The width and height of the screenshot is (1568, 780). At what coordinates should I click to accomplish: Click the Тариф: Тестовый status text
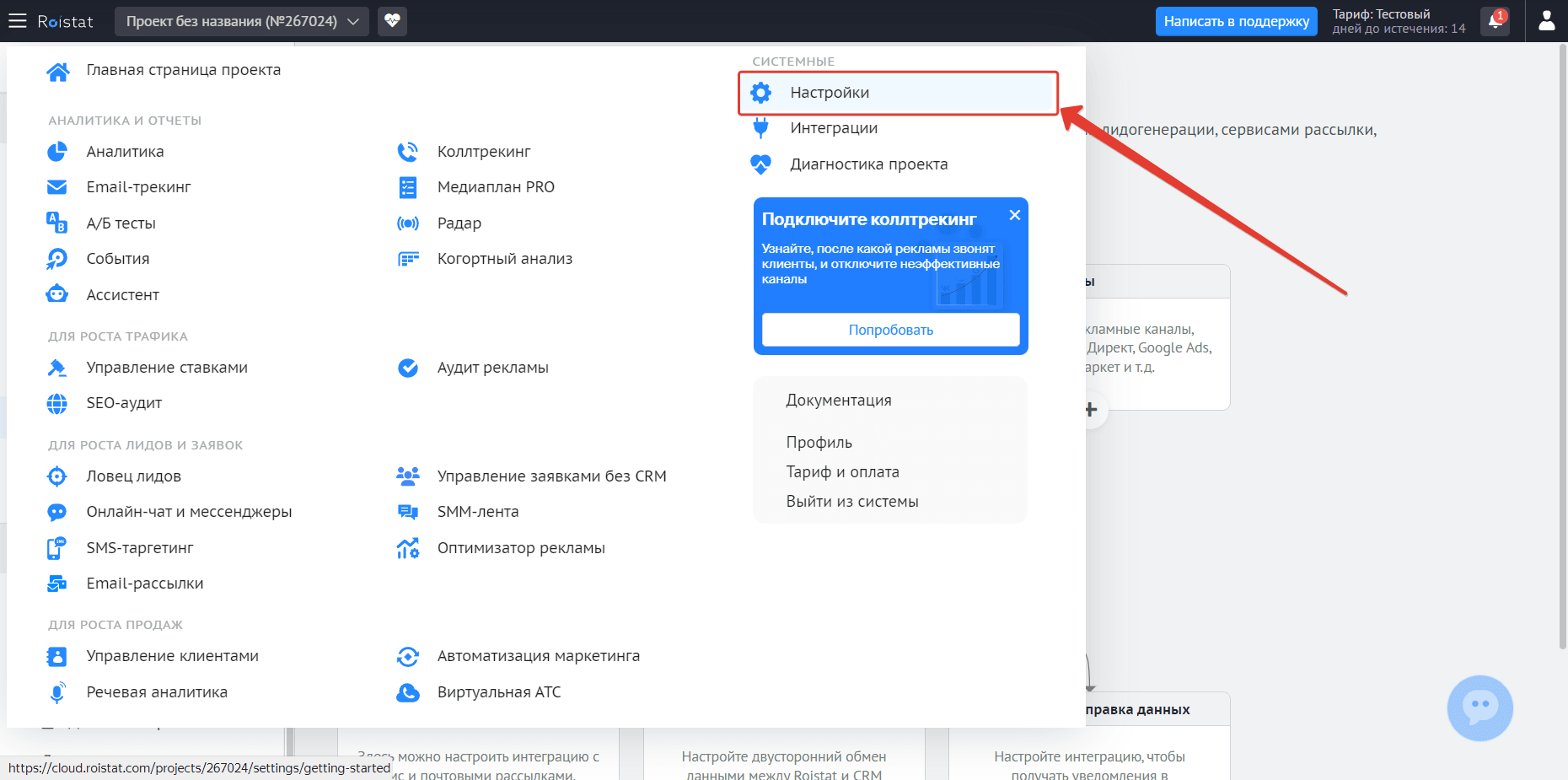pyautogui.click(x=1380, y=14)
